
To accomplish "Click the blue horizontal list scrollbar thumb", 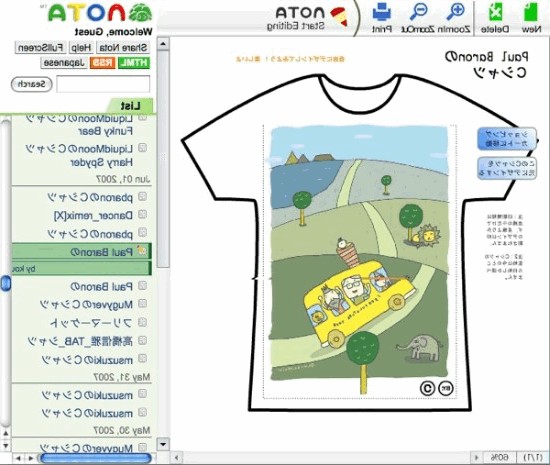I will coord(95,458).
